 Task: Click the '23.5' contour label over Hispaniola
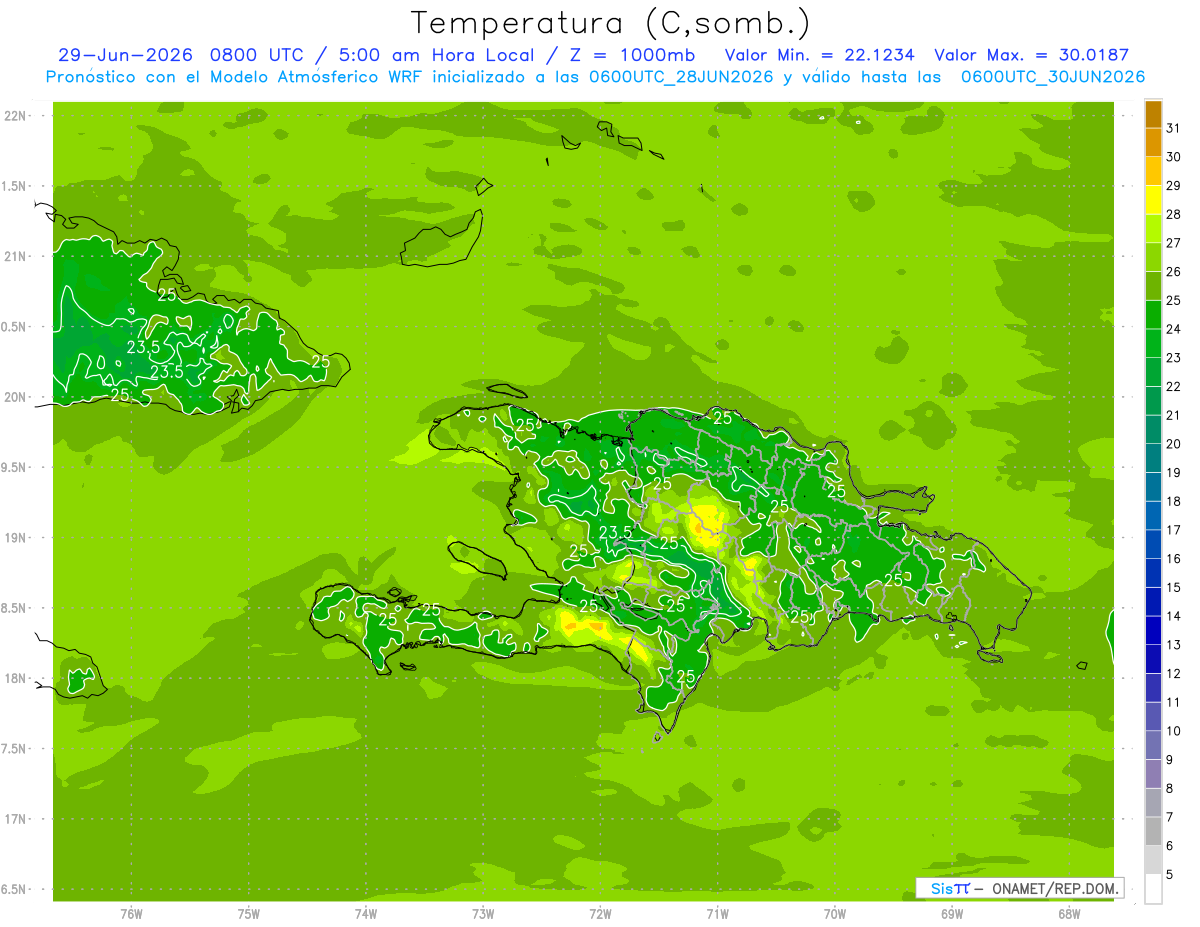point(616,533)
